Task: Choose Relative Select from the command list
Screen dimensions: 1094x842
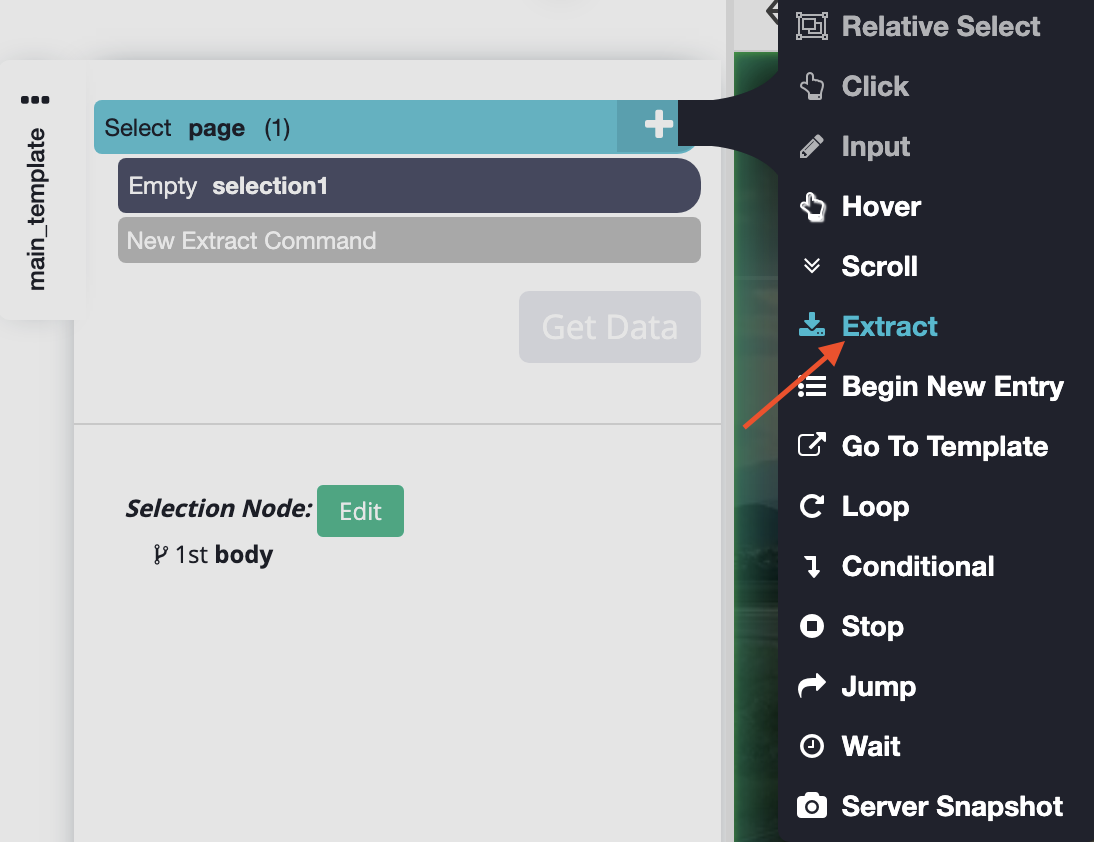Action: tap(940, 26)
